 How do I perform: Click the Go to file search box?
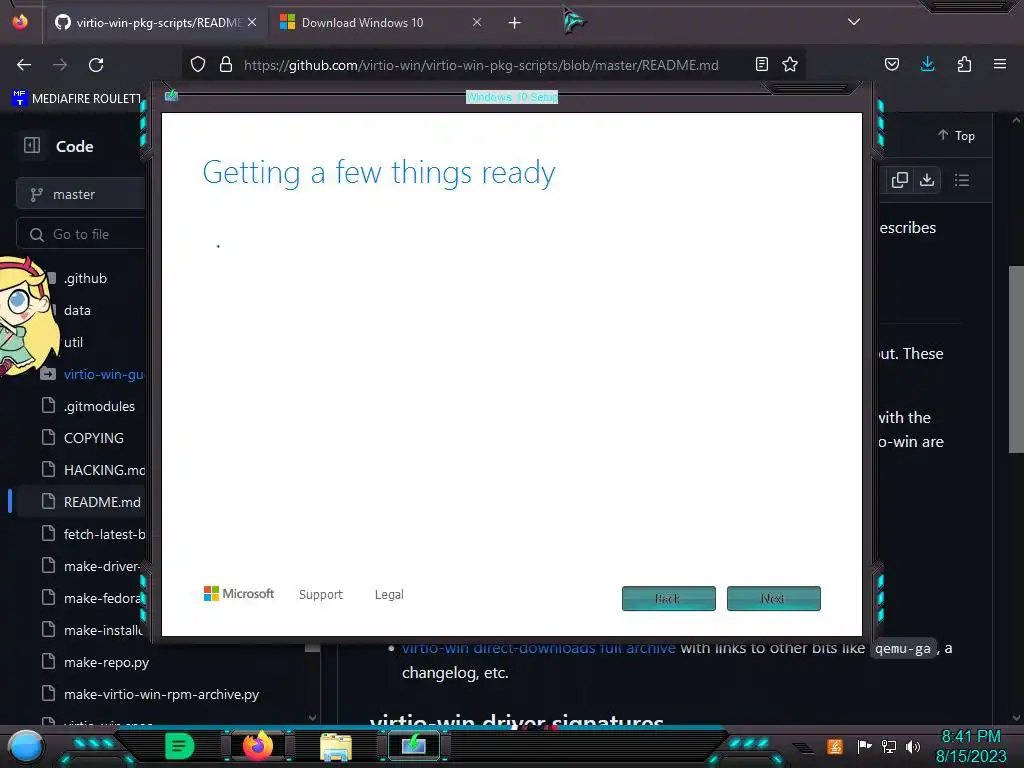(x=80, y=234)
